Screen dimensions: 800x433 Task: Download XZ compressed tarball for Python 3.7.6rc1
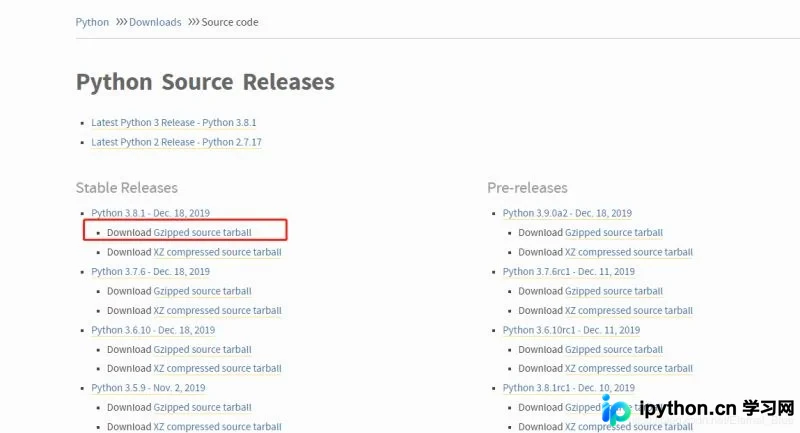click(x=629, y=311)
